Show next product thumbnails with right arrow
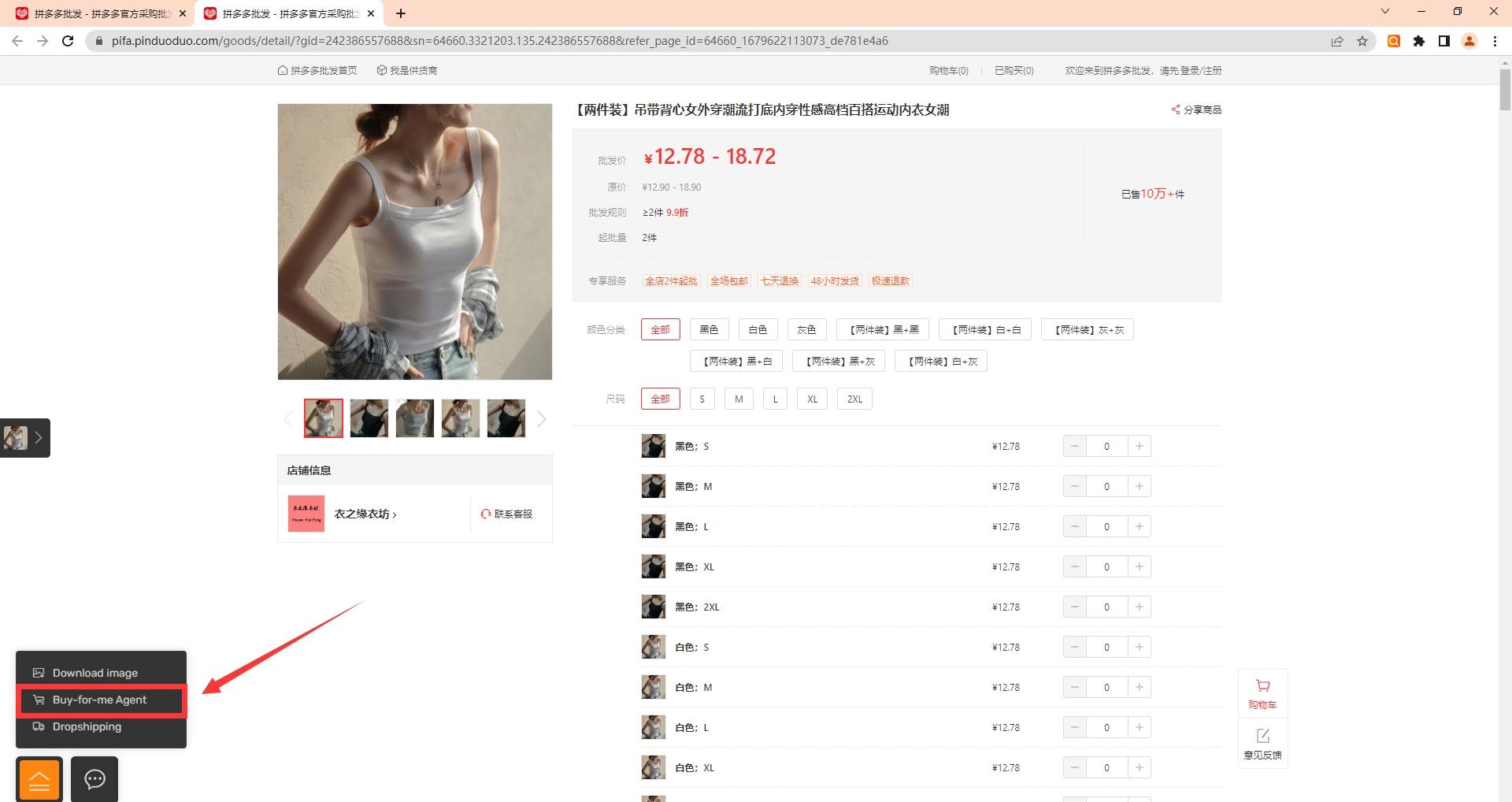Screen dimensions: 1512x802 [542, 418]
